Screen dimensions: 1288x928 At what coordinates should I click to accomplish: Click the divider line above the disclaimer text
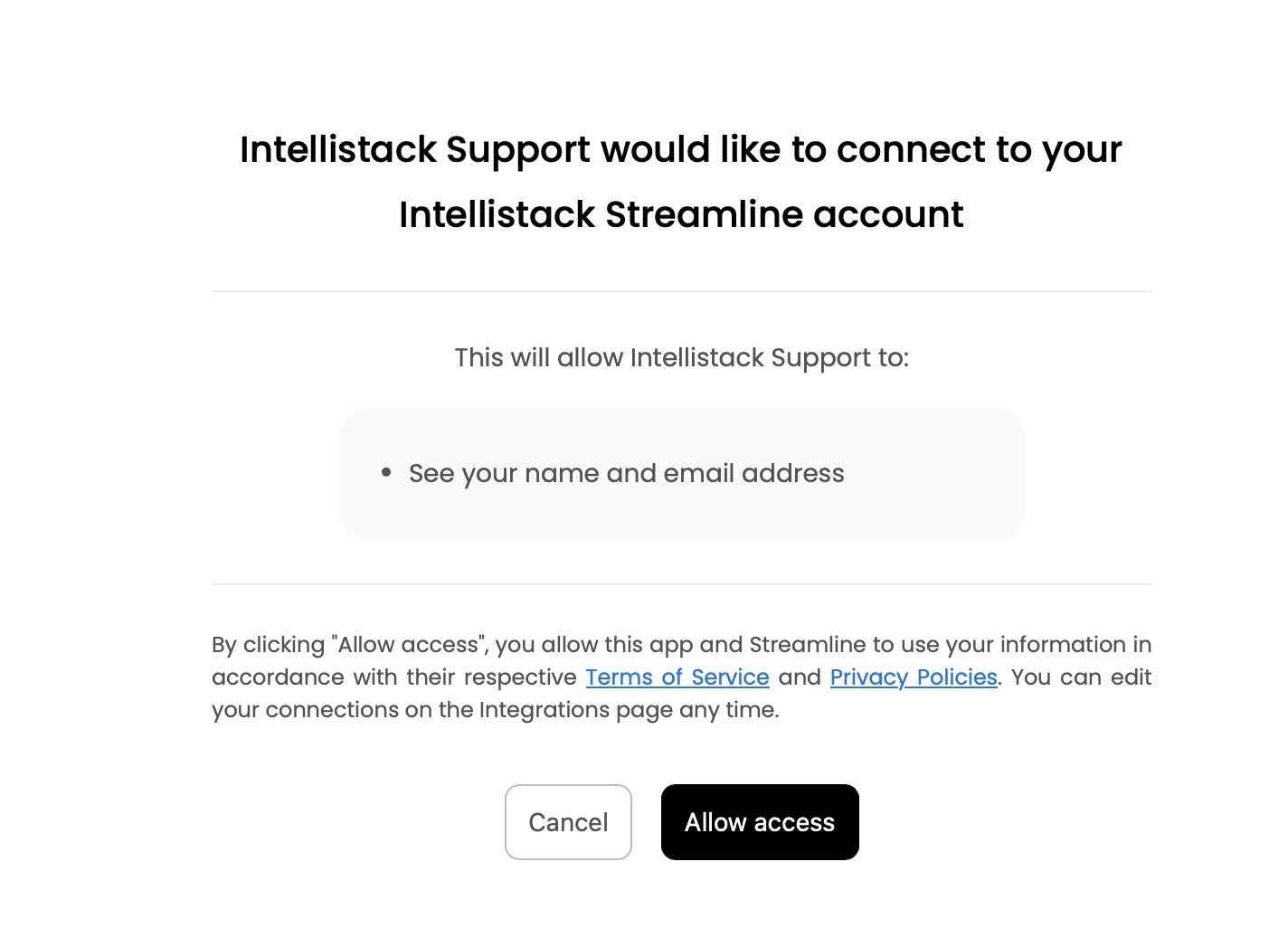click(681, 584)
